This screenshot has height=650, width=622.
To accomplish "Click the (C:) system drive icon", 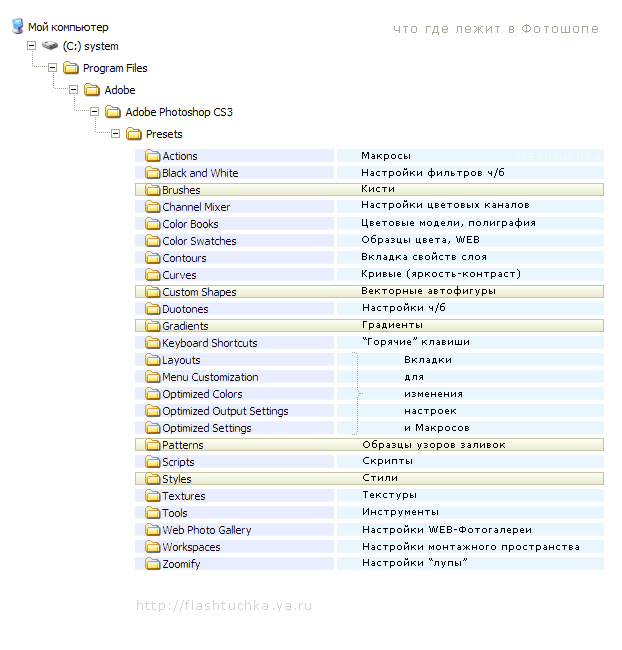I will tap(50, 46).
